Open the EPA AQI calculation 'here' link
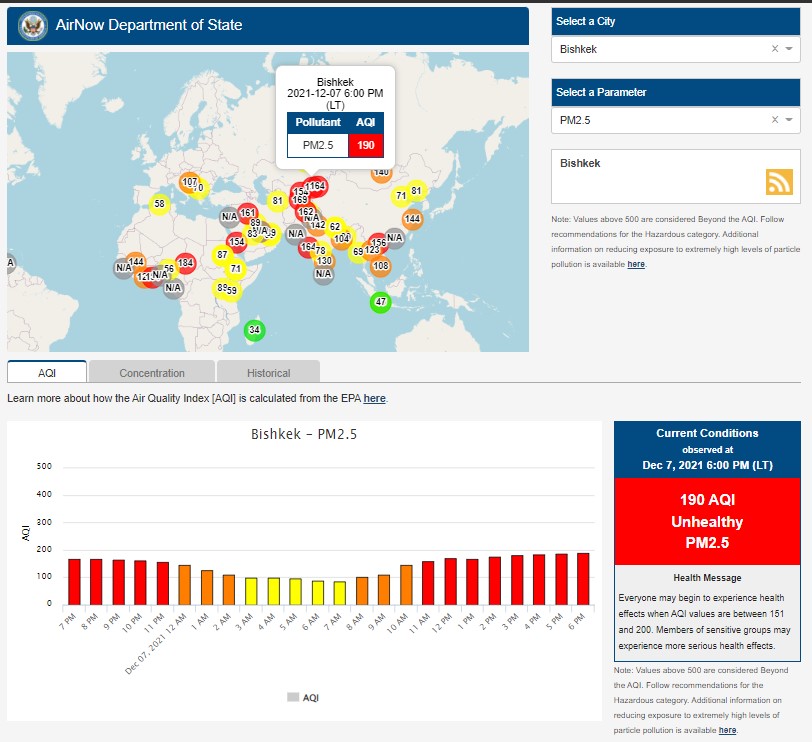Screen dimensions: 812x742 (x=374, y=399)
